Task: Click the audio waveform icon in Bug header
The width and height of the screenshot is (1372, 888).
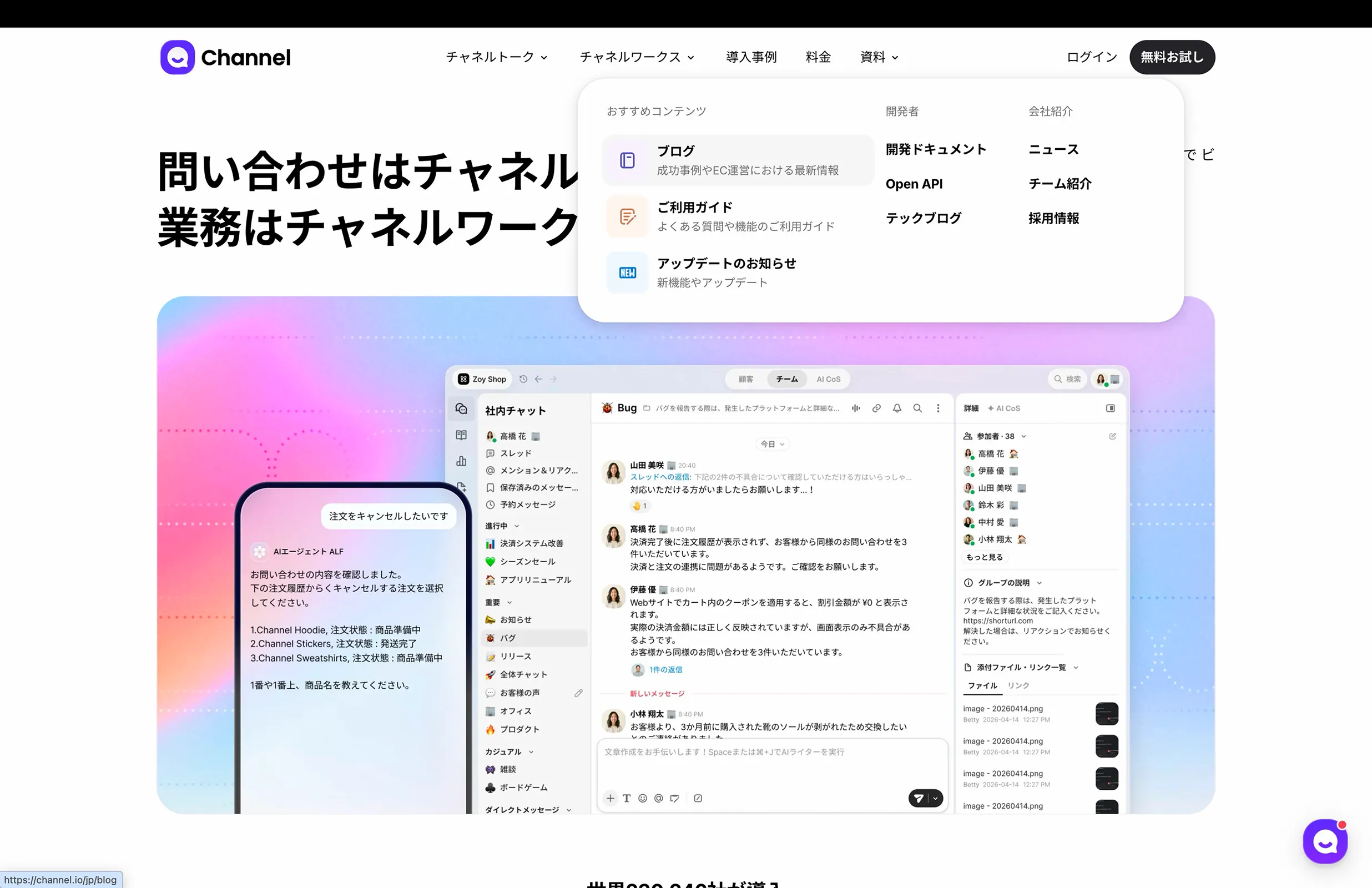Action: [x=856, y=408]
